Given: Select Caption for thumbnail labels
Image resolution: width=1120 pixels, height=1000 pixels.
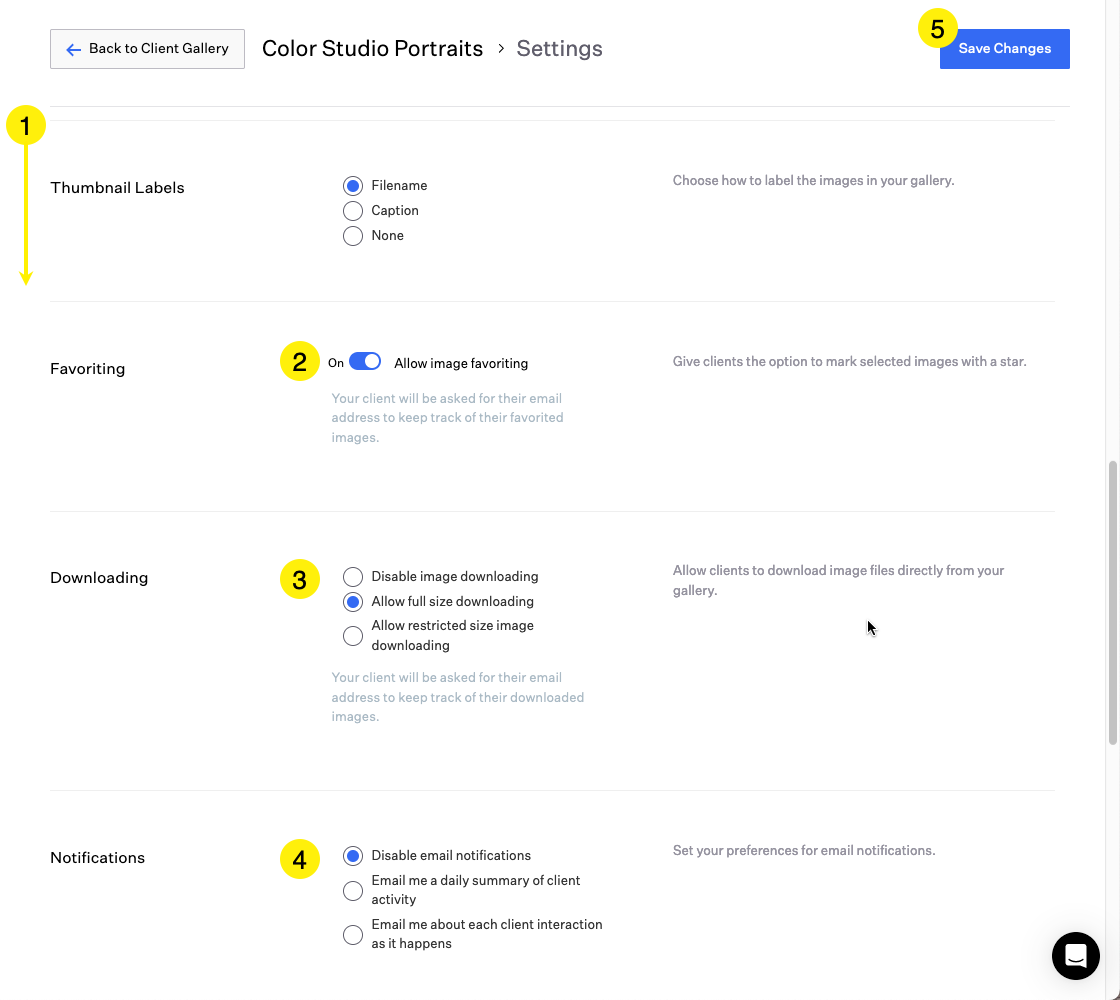Looking at the screenshot, I should point(353,211).
